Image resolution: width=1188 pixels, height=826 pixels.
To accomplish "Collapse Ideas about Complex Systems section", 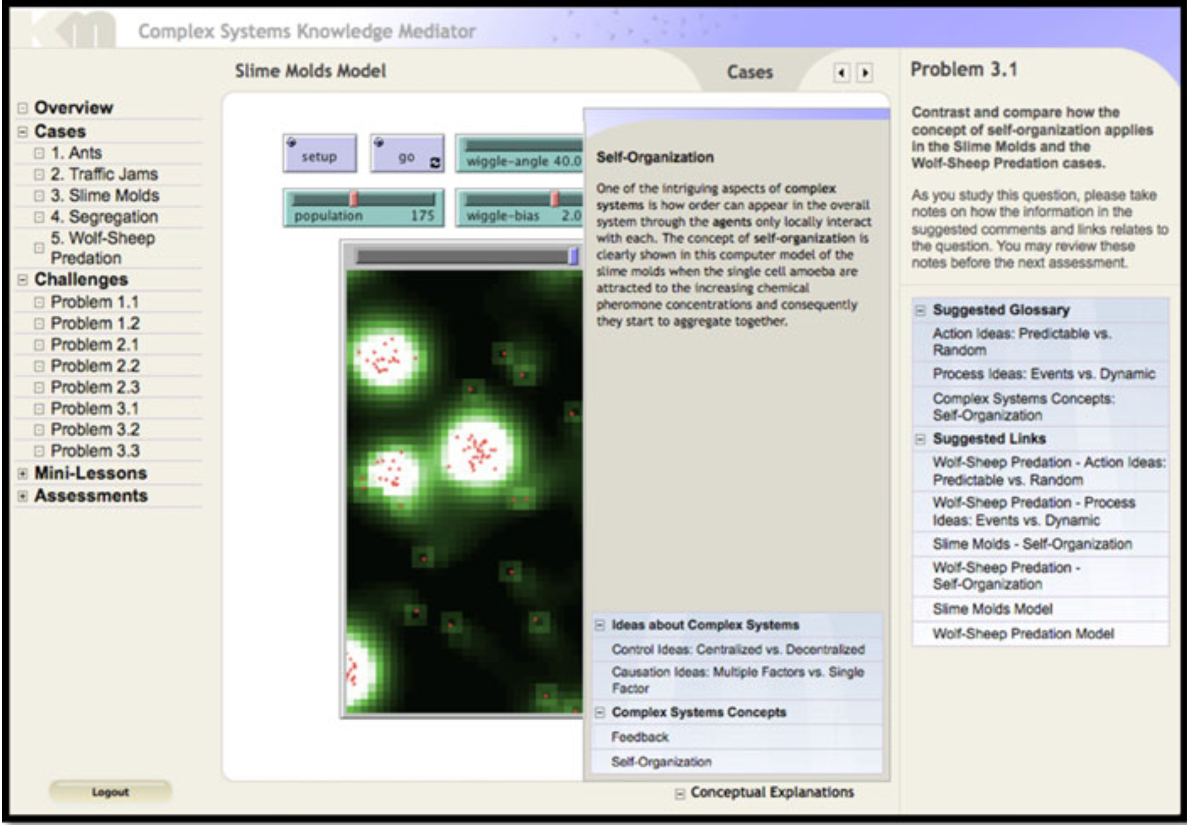I will click(600, 625).
